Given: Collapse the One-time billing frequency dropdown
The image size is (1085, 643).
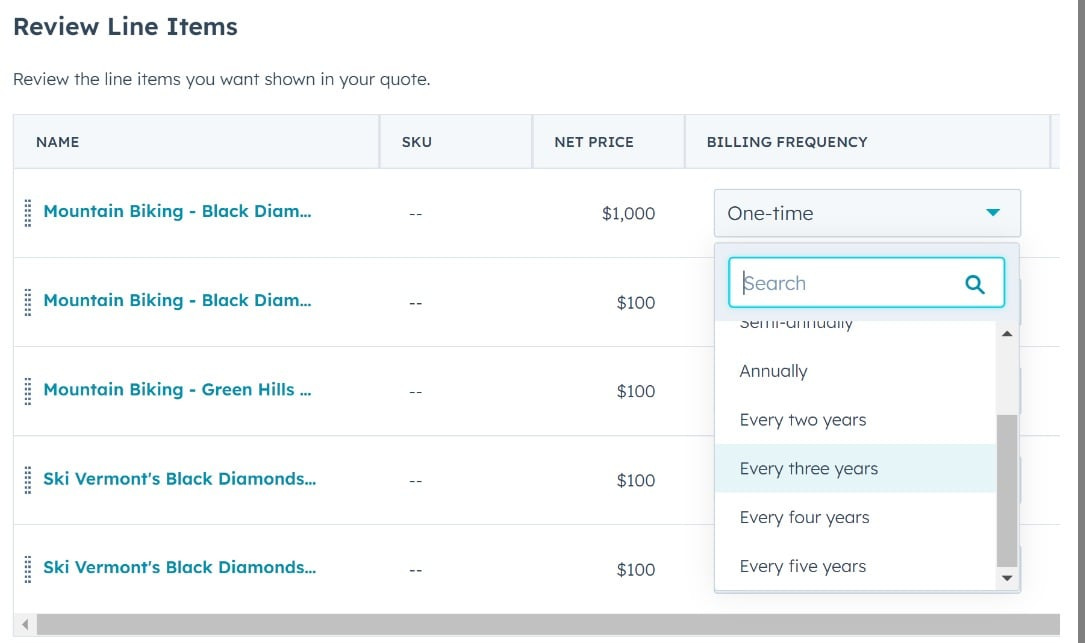Looking at the screenshot, I should [867, 213].
